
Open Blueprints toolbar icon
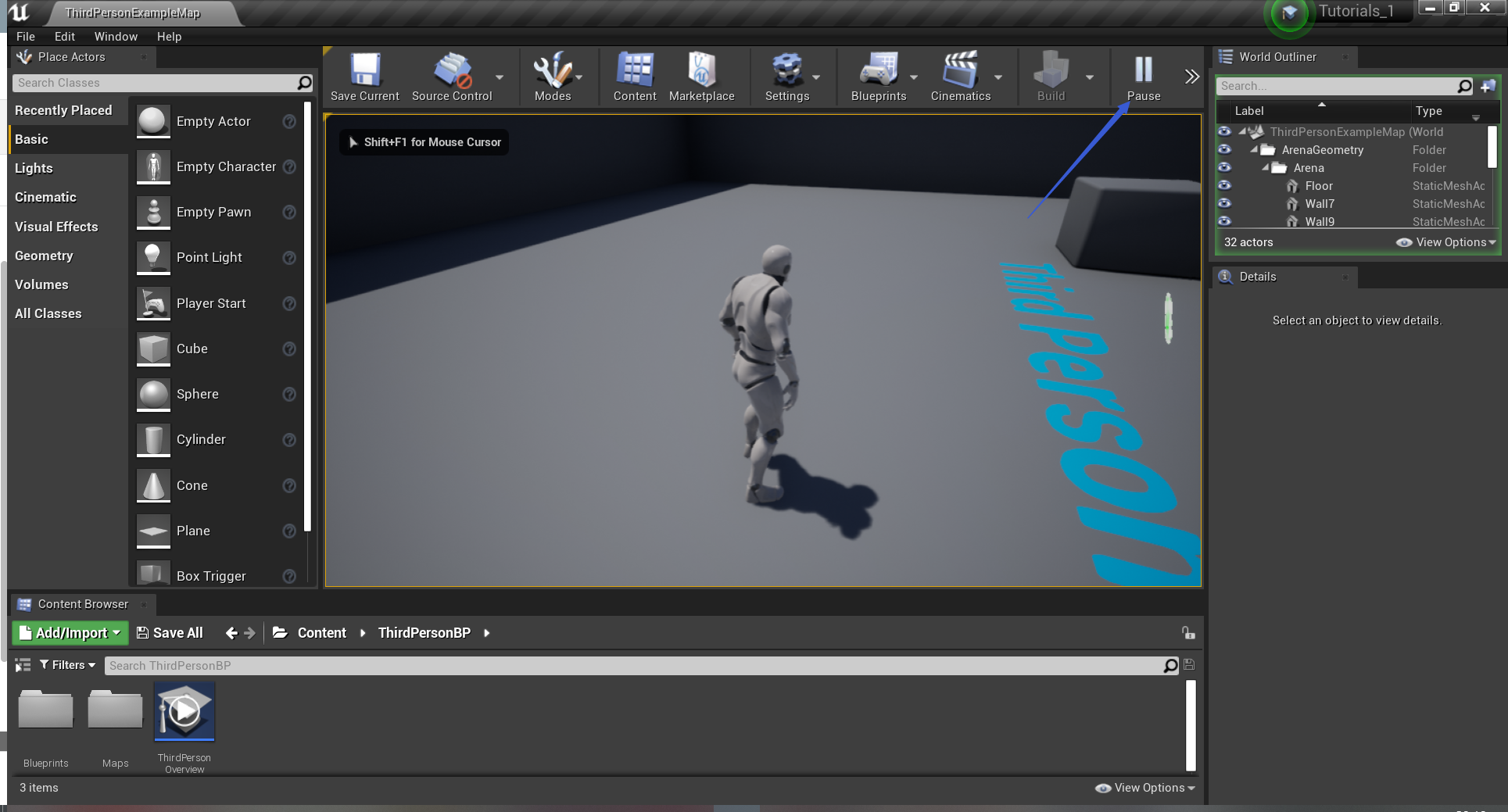[x=878, y=77]
